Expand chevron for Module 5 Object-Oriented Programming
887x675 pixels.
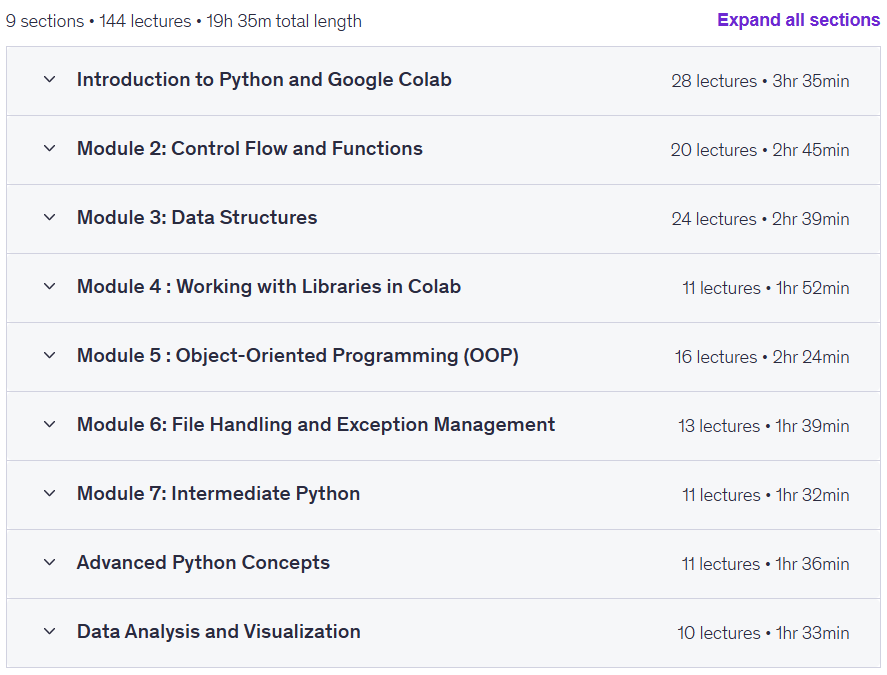click(x=50, y=356)
